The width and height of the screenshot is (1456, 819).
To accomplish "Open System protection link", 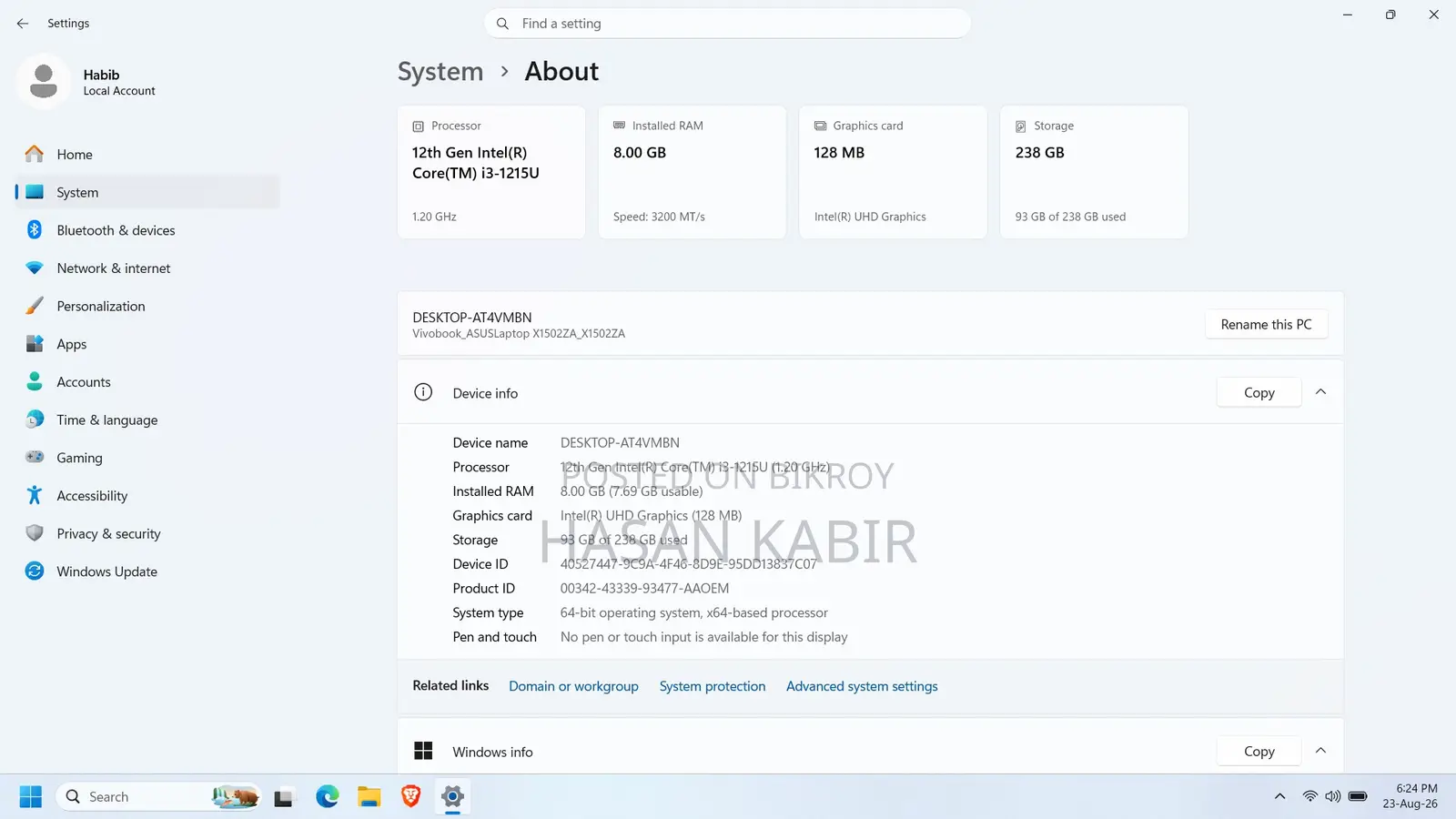I will (713, 686).
